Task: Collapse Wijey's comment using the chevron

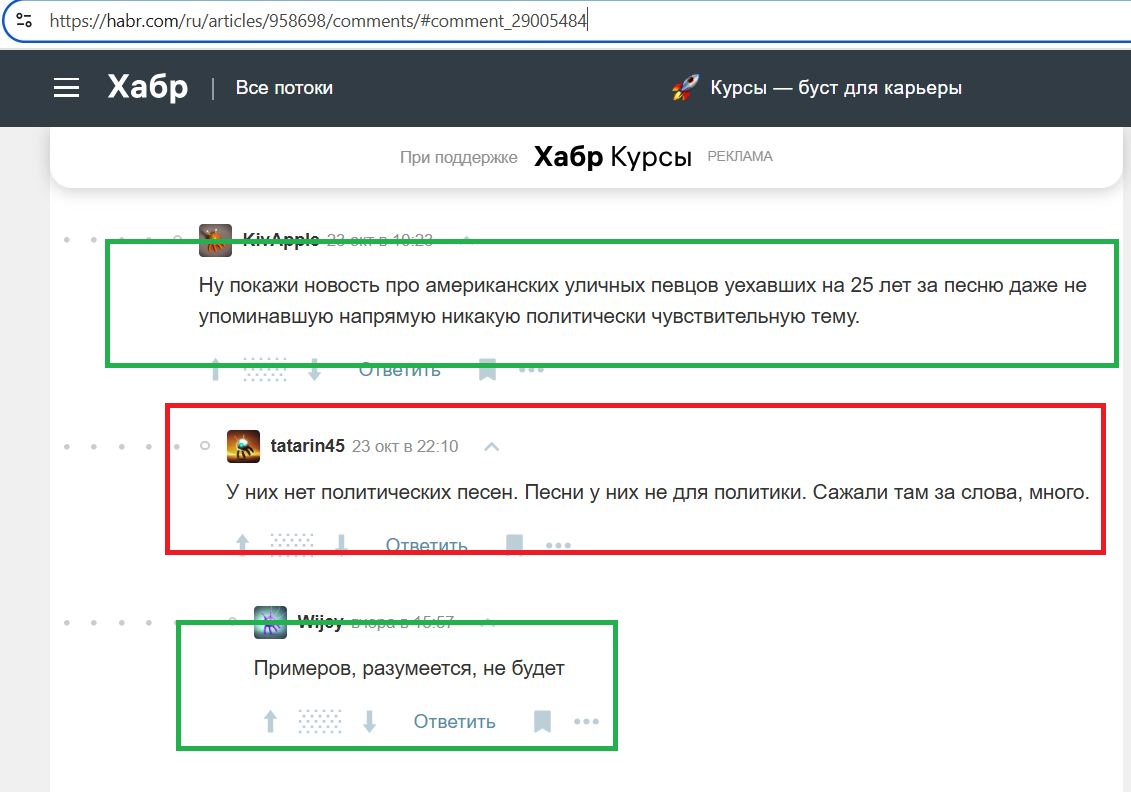Action: (x=488, y=621)
